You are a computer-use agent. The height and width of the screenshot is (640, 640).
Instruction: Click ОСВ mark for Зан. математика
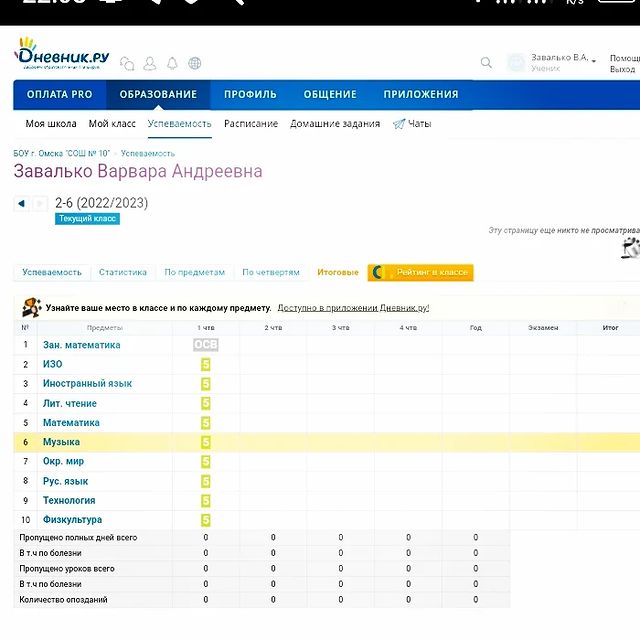tap(206, 345)
